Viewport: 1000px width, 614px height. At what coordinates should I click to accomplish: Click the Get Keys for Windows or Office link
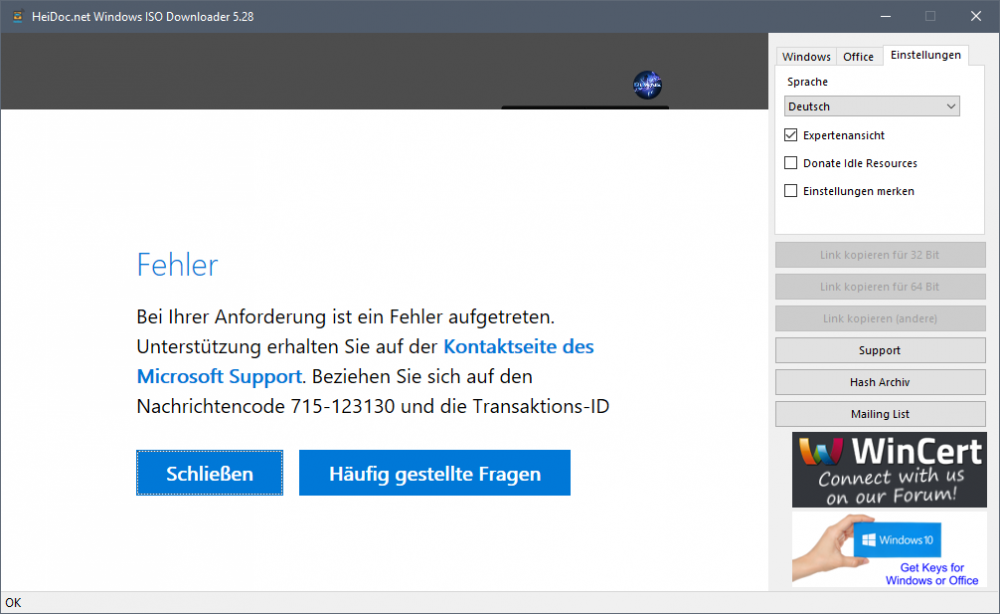[x=932, y=574]
